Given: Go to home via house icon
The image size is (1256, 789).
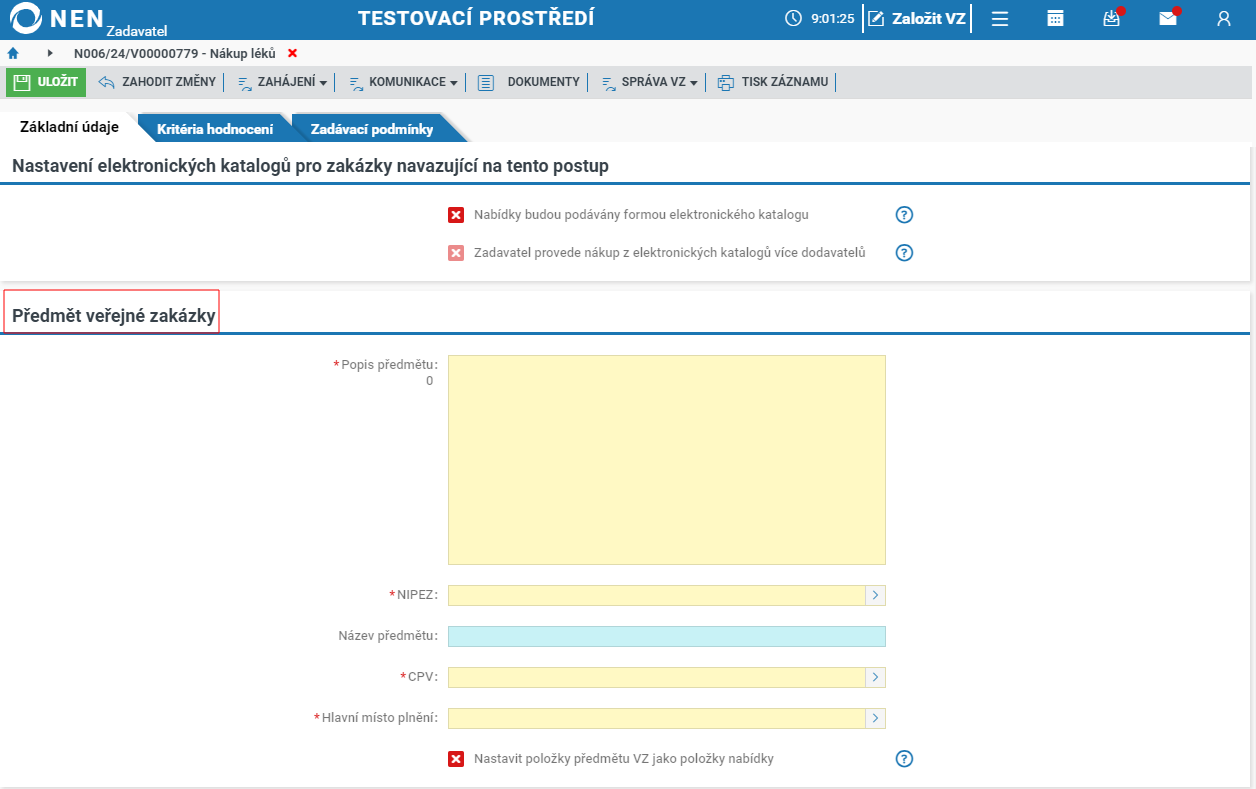Looking at the screenshot, I should (13, 53).
